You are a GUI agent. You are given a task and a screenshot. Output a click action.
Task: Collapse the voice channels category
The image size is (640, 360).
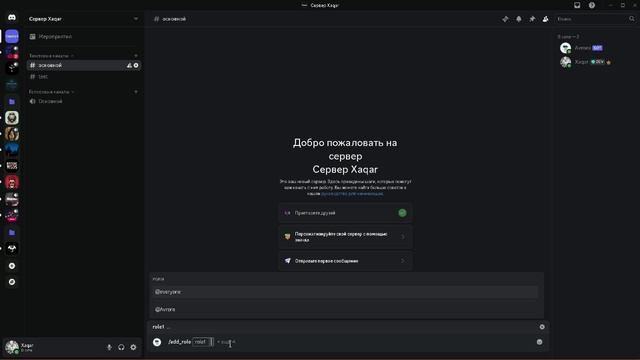51,92
